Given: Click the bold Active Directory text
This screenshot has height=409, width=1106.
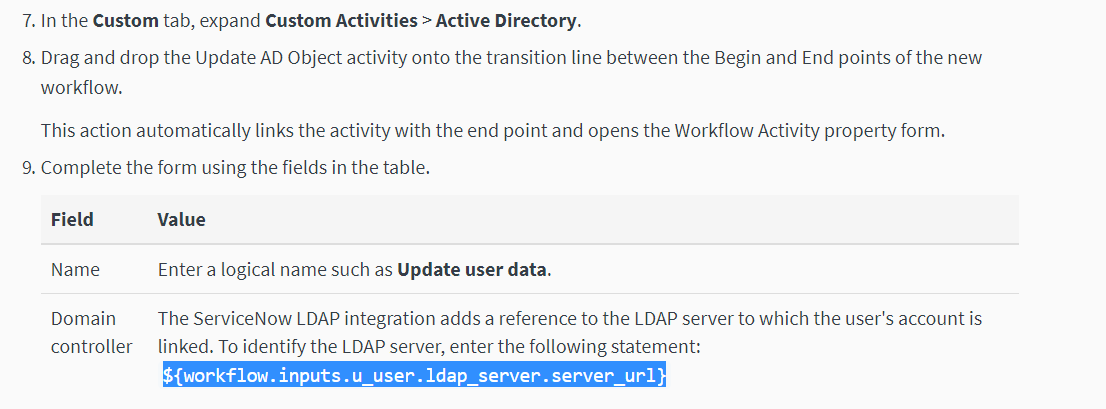Looking at the screenshot, I should [x=506, y=20].
